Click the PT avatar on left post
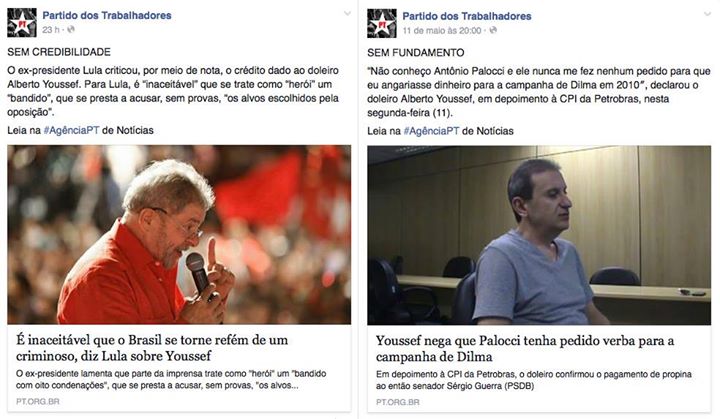This screenshot has height=419, width=720. [22, 23]
